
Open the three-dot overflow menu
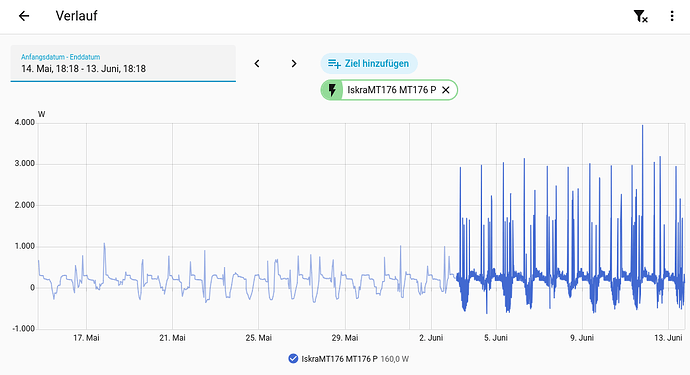[x=672, y=16]
